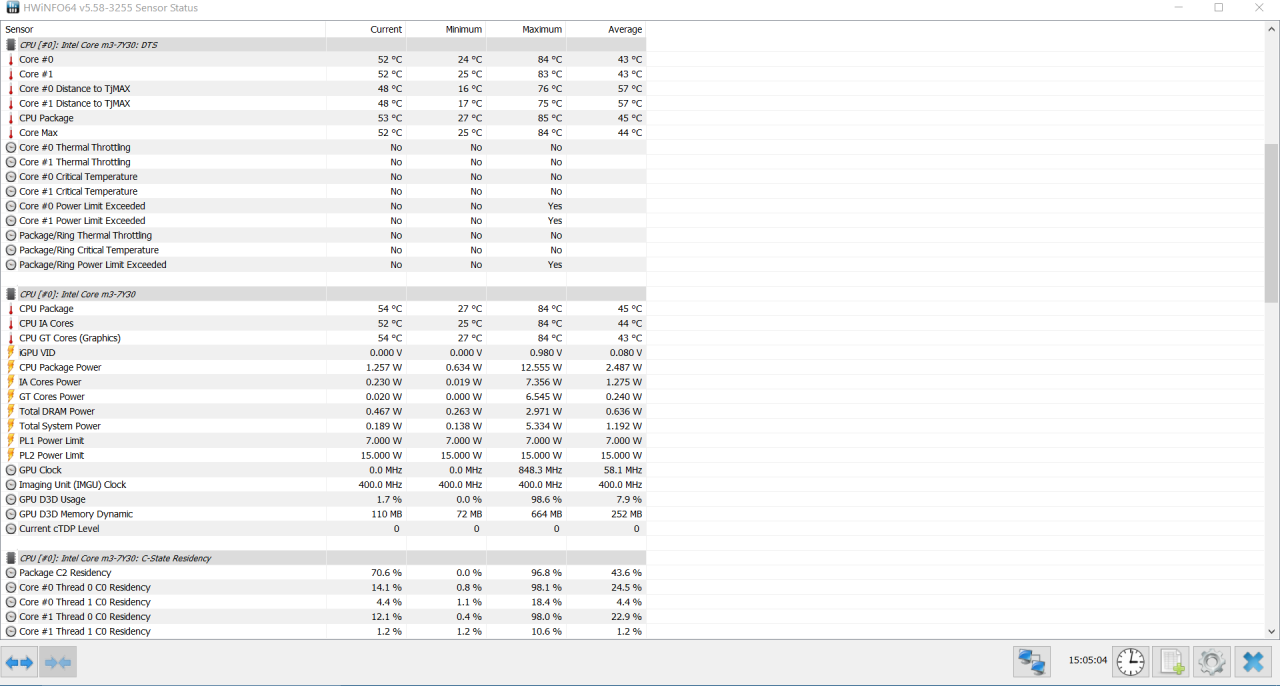
Task: Select Core #1 Thread 0 C0 Residency row
Action: click(323, 617)
